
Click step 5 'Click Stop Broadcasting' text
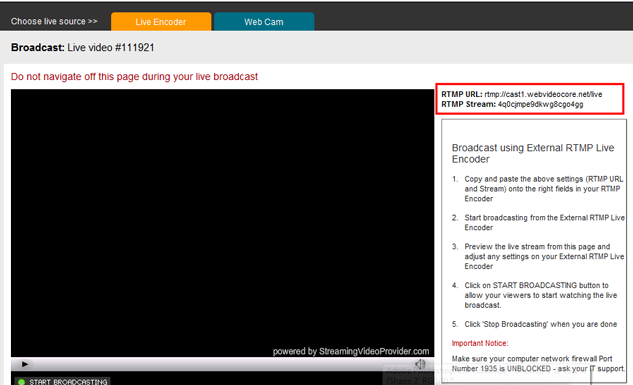coord(541,324)
